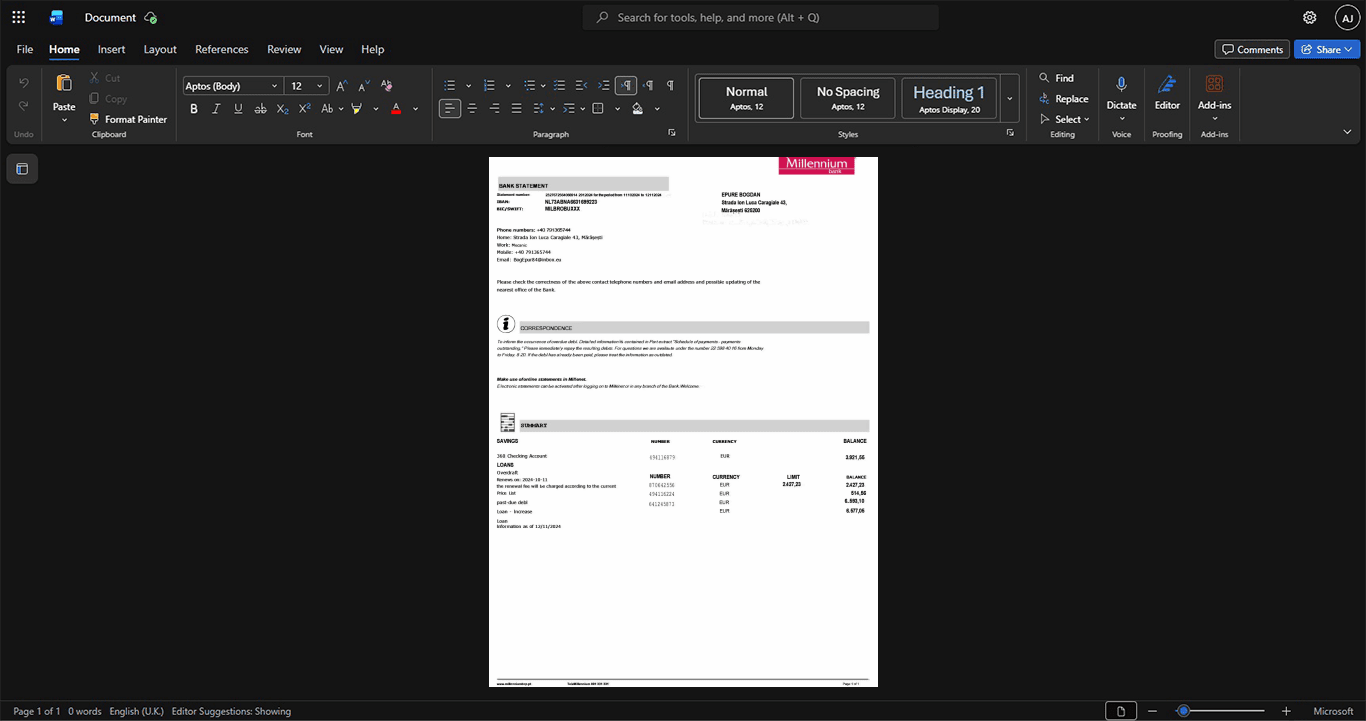Expand the Paste options arrow
Screen dimensions: 1366x721
pos(64,120)
